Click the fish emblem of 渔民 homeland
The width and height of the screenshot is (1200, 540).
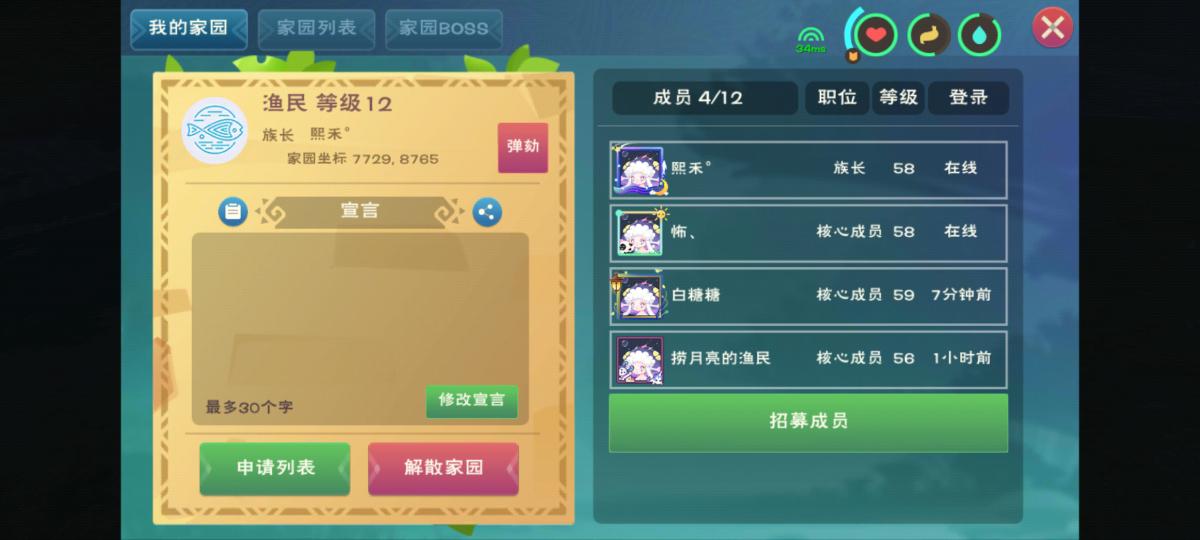[x=215, y=131]
